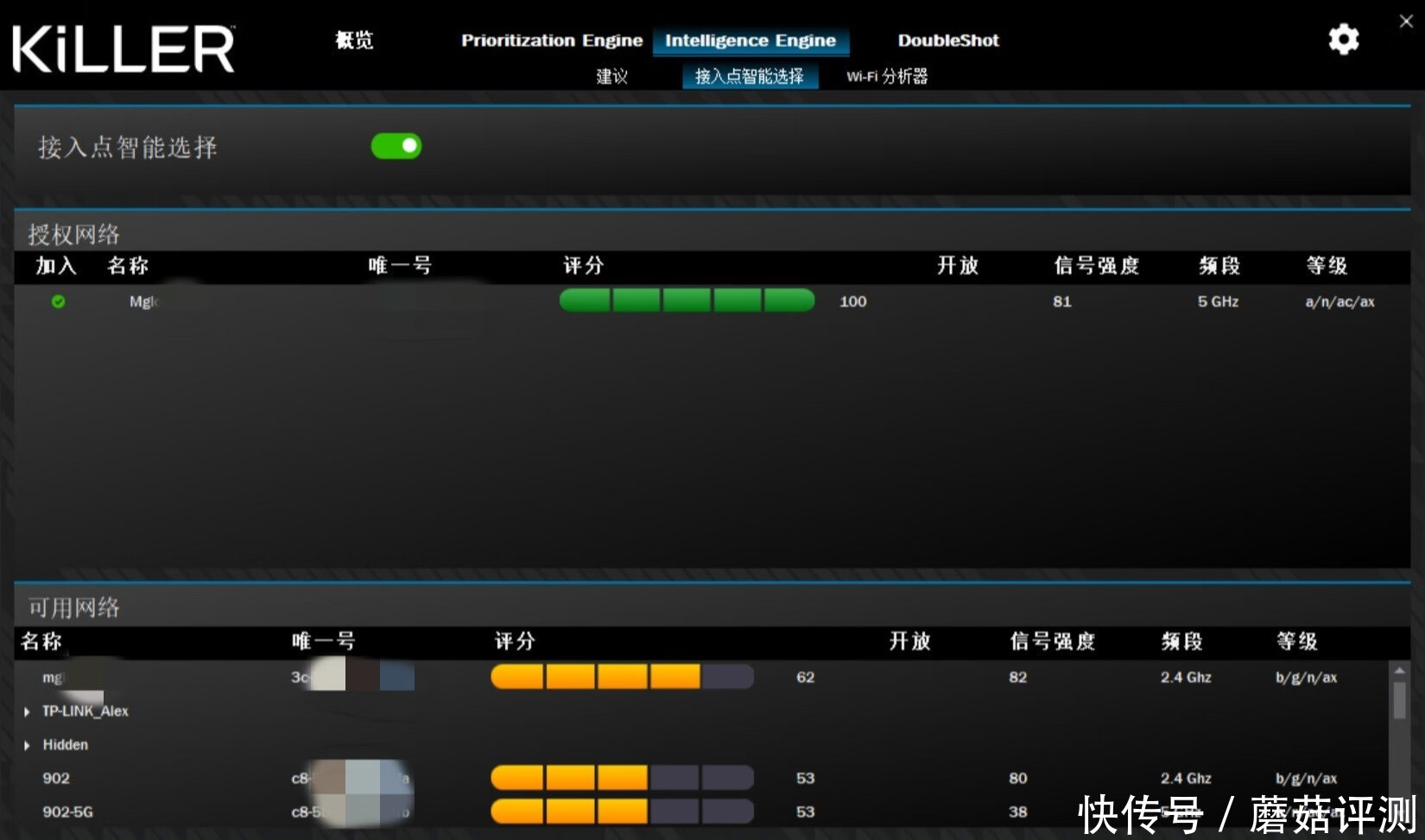This screenshot has width=1425, height=840.
Task: Click green joined checkmark on Mgl network
Action: (58, 301)
